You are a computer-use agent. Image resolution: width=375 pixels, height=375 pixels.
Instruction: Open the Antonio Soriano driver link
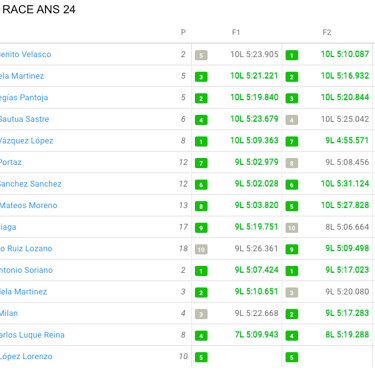click(x=26, y=270)
